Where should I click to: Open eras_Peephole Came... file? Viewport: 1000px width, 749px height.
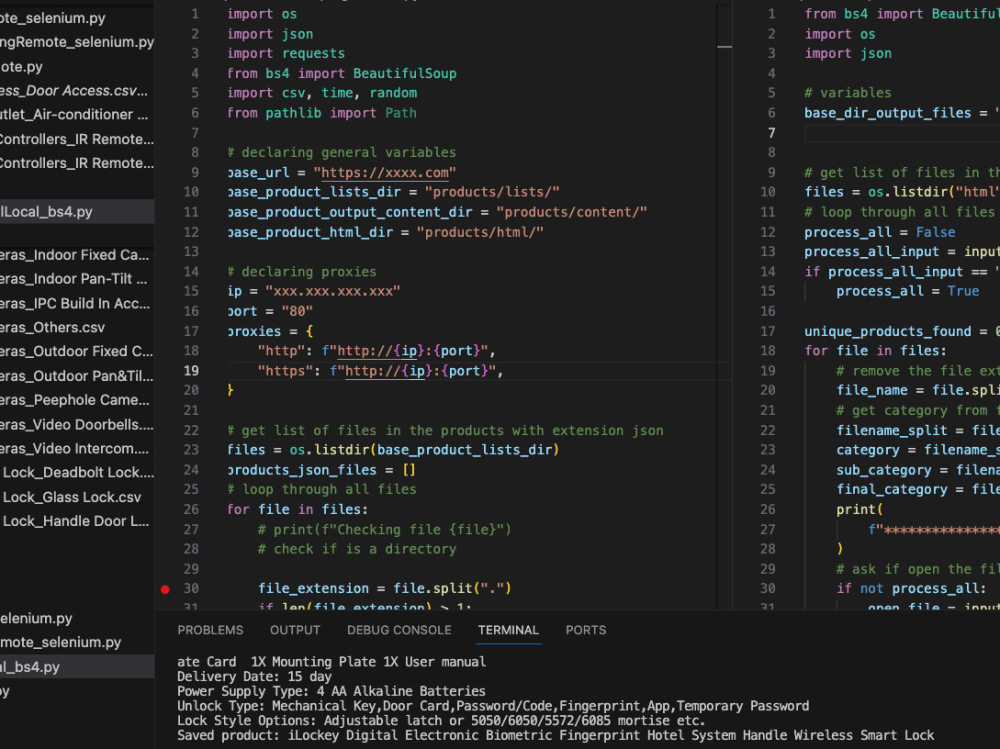point(77,400)
